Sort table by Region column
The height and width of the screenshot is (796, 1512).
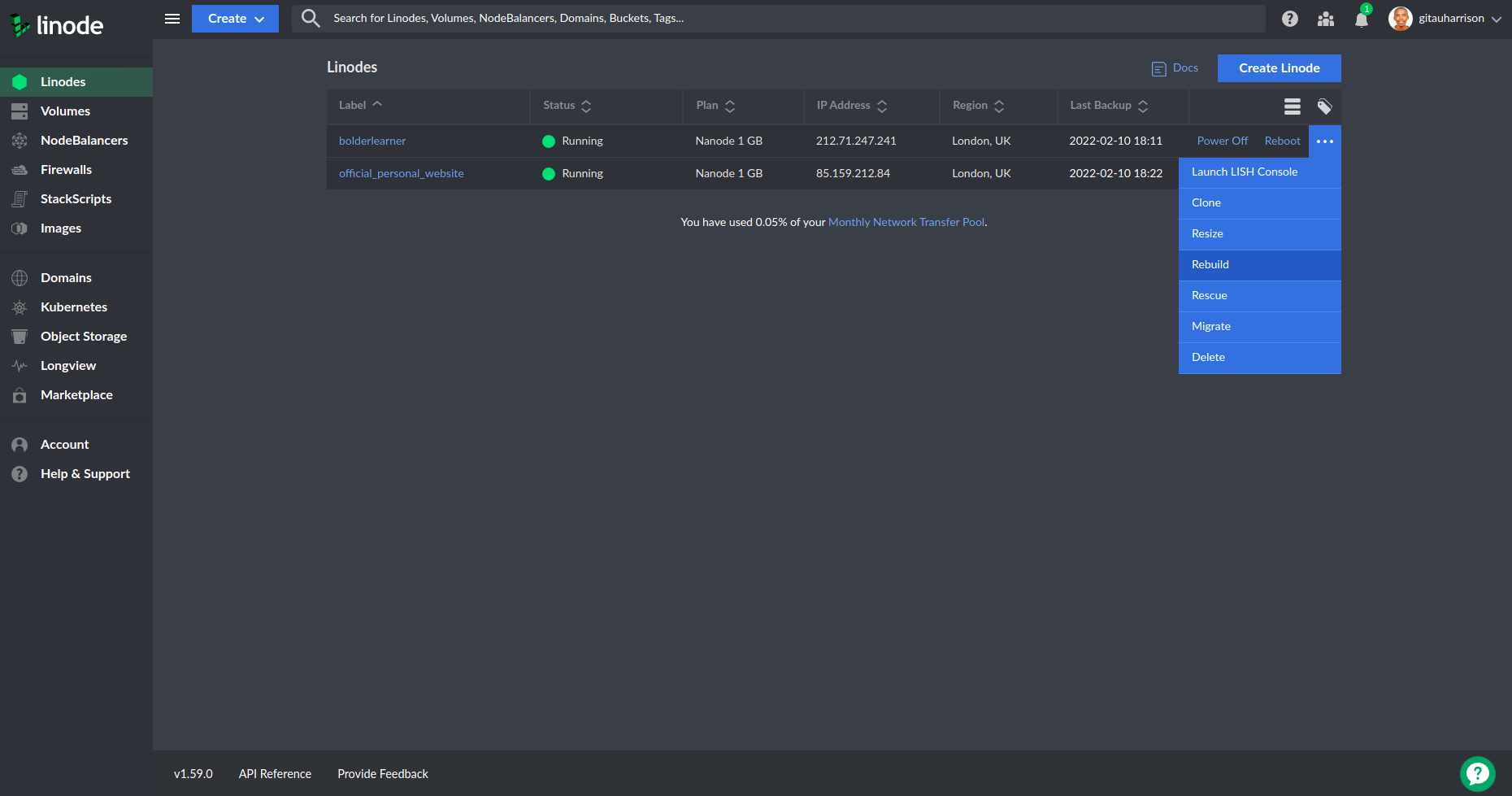pyautogui.click(x=979, y=106)
